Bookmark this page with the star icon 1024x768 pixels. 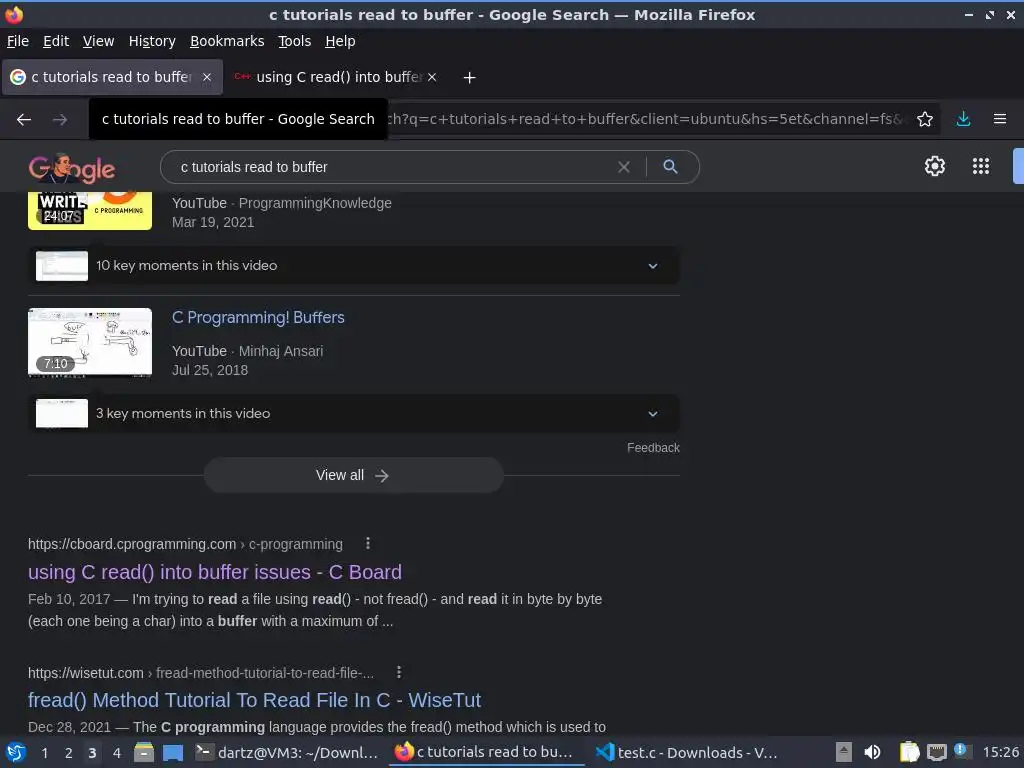tap(925, 119)
